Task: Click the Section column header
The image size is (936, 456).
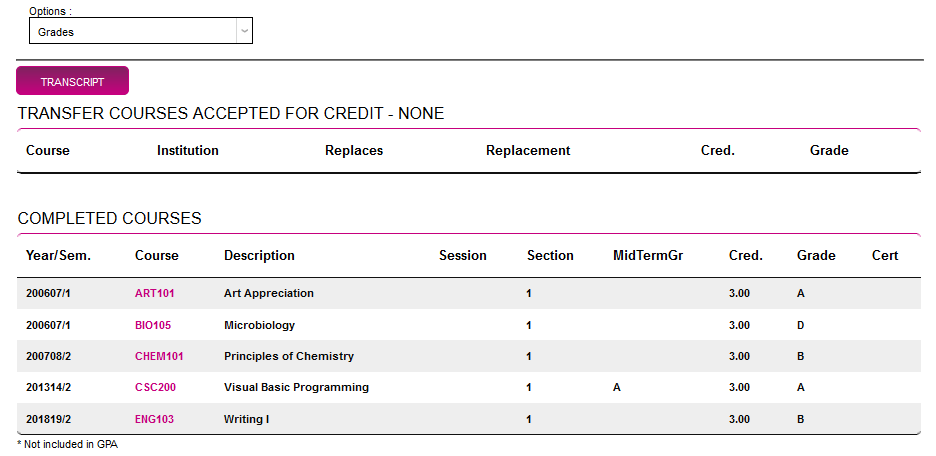Action: tap(550, 256)
